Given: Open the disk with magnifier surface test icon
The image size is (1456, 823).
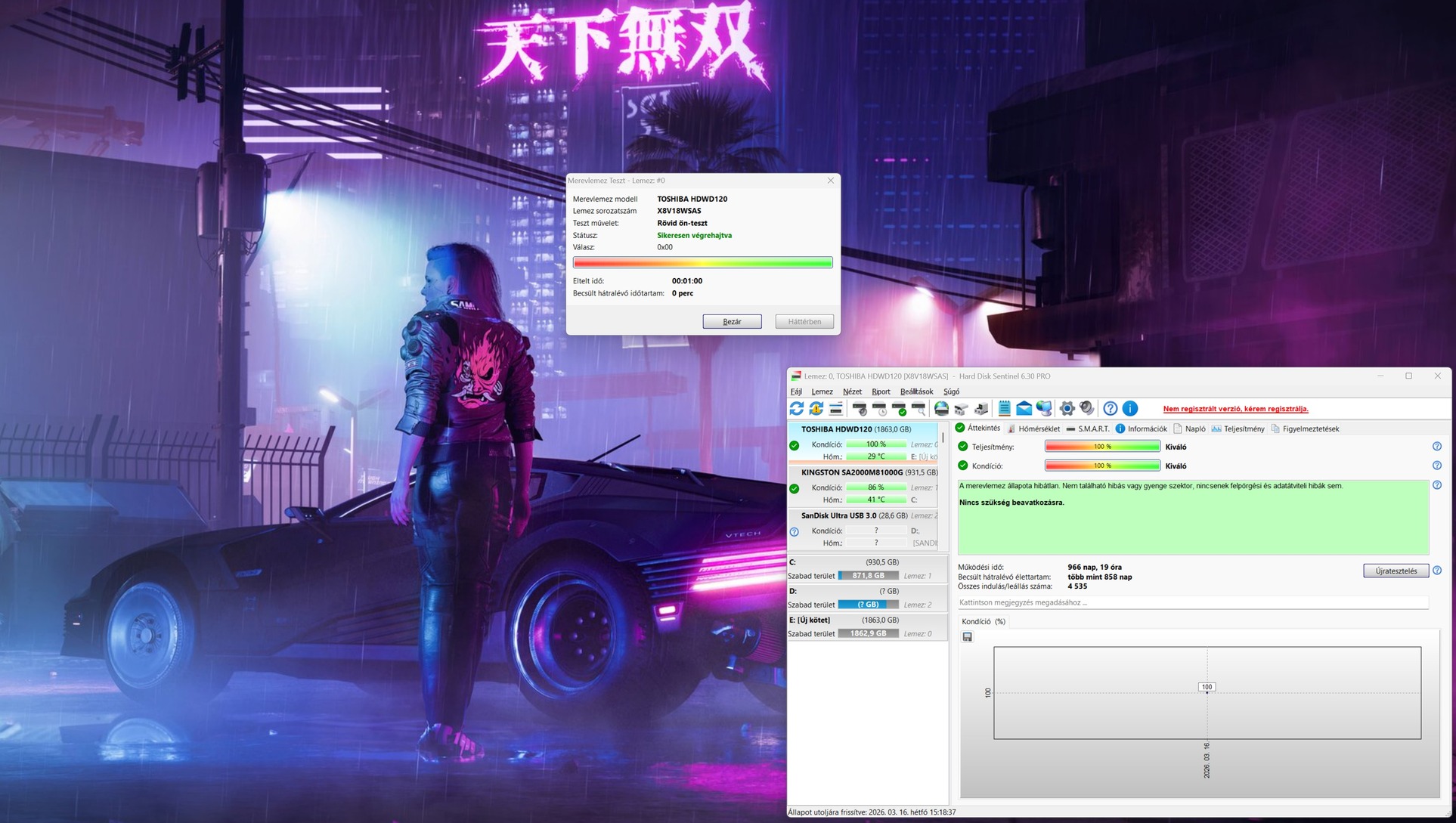Looking at the screenshot, I should pos(919,409).
